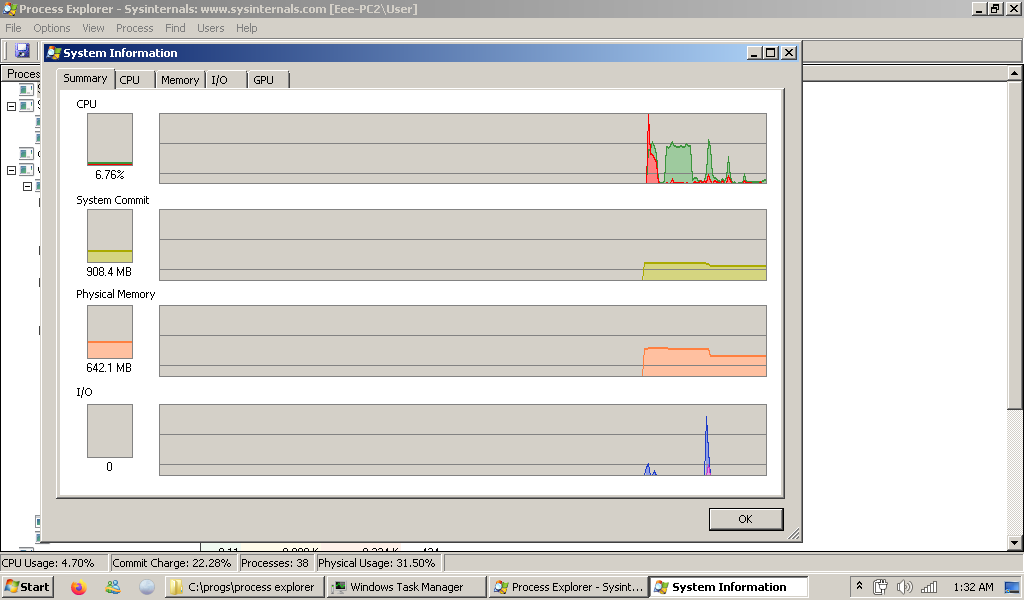Image resolution: width=1030 pixels, height=600 pixels.
Task: Click the Save floppy-disk toolbar icon
Action: coord(22,51)
